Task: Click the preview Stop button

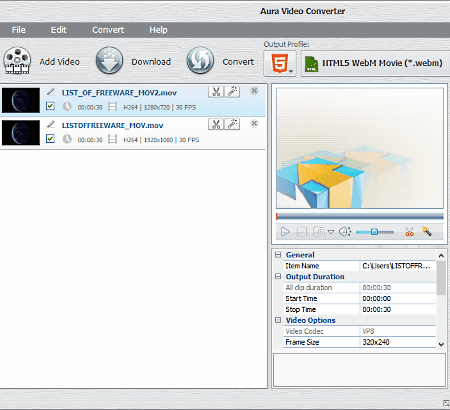Action: tap(302, 231)
